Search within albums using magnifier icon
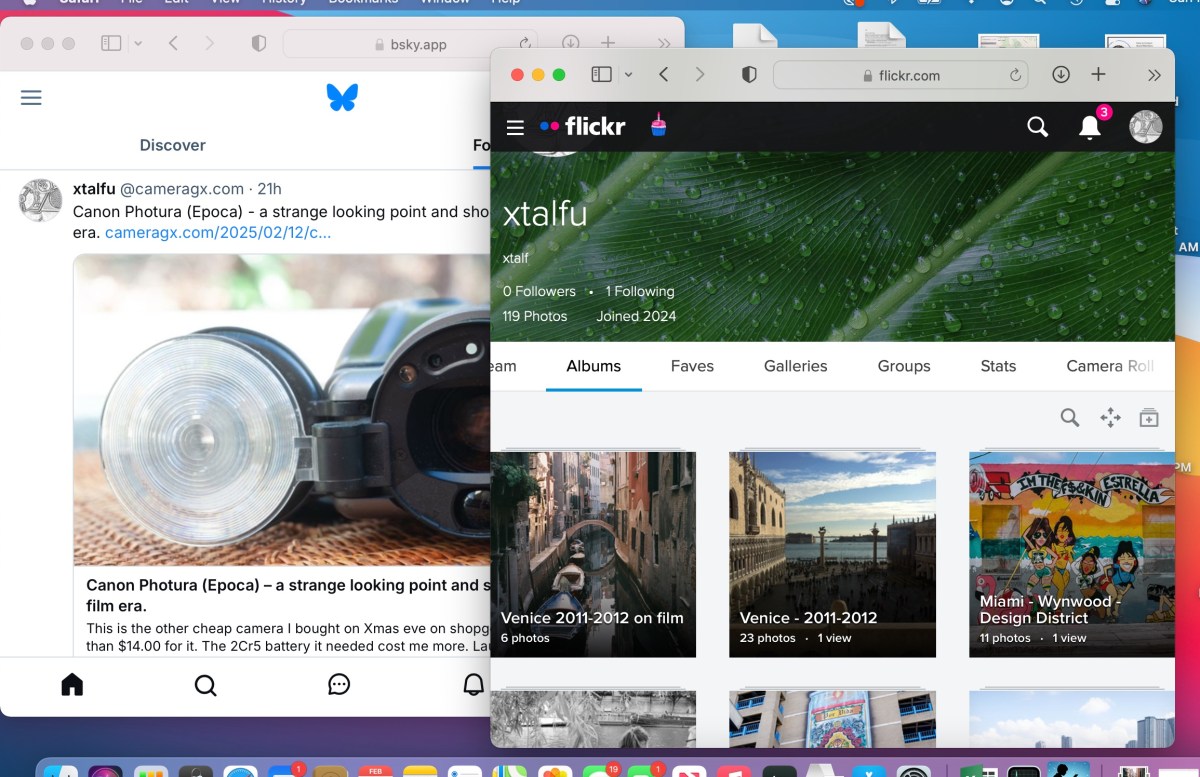The image size is (1200, 777). pos(1070,418)
